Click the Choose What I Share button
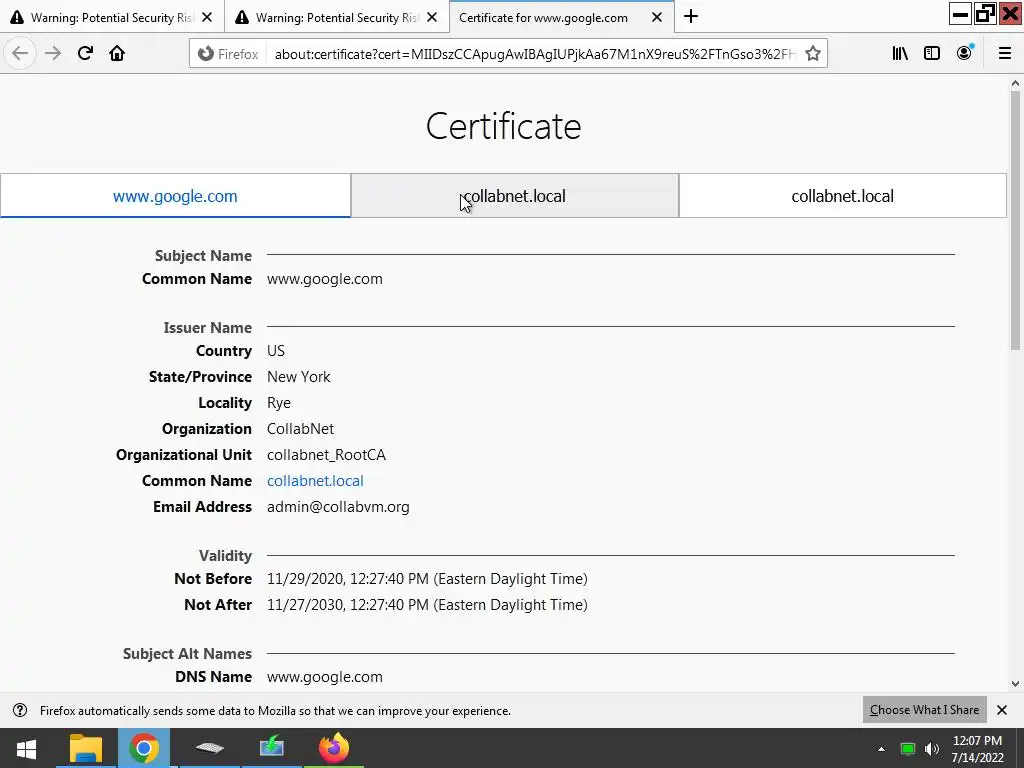Image resolution: width=1024 pixels, height=768 pixels. point(924,710)
